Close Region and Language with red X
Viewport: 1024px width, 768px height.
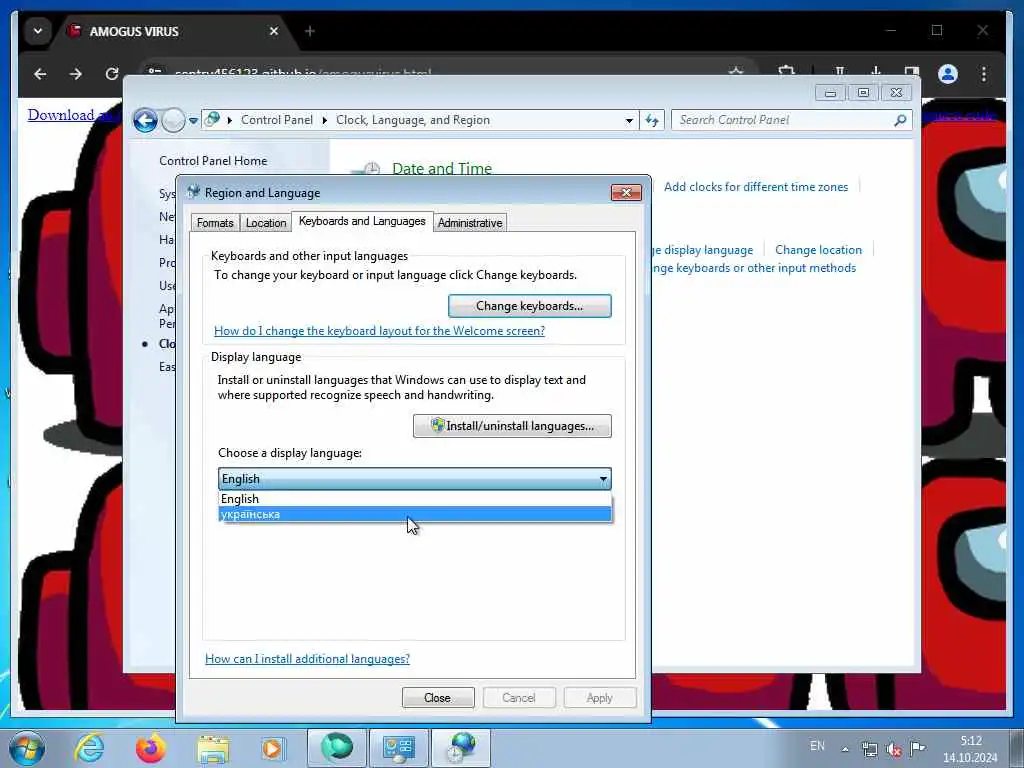click(x=626, y=192)
